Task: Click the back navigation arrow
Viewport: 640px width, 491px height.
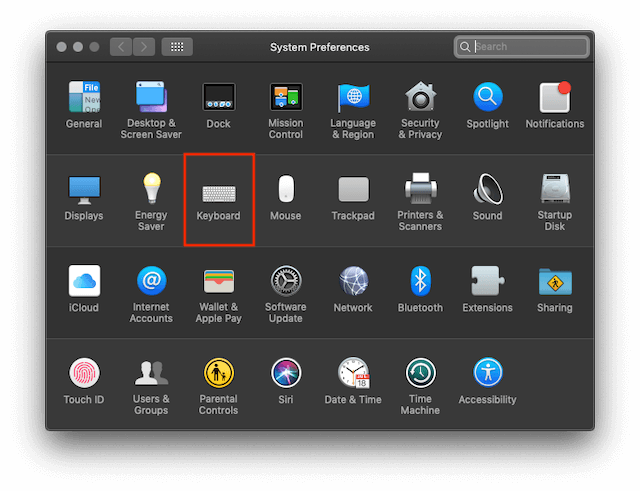Action: coord(121,47)
